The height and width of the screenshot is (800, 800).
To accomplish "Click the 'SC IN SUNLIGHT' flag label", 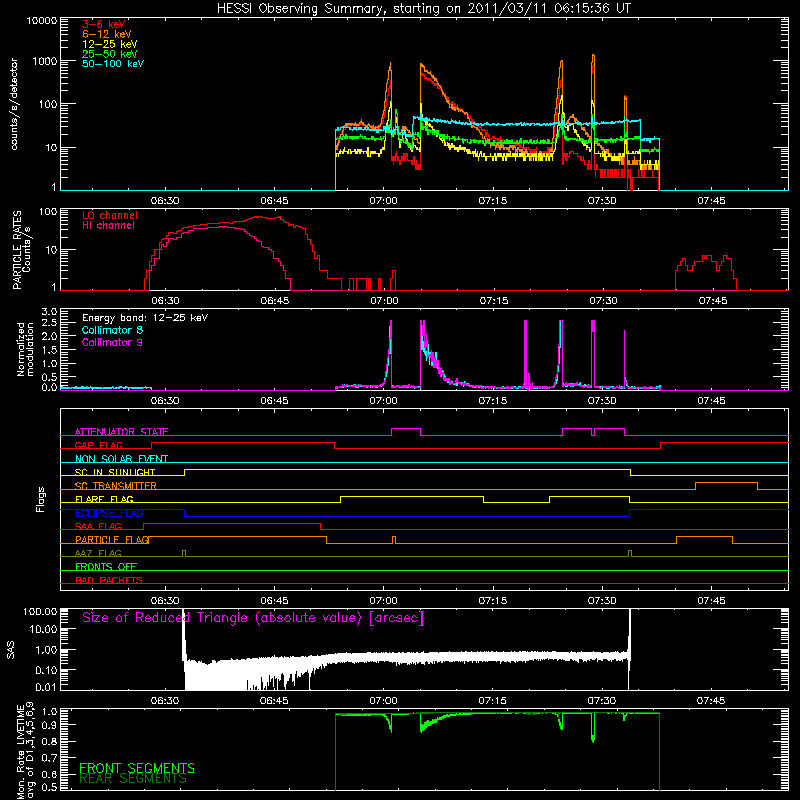I will tap(115, 472).
